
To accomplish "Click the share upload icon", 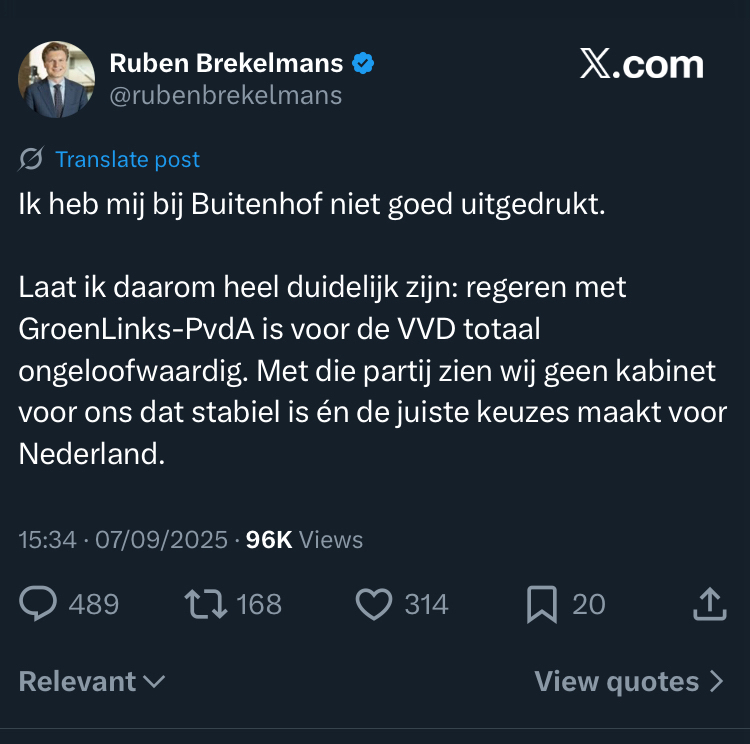I will click(x=708, y=603).
